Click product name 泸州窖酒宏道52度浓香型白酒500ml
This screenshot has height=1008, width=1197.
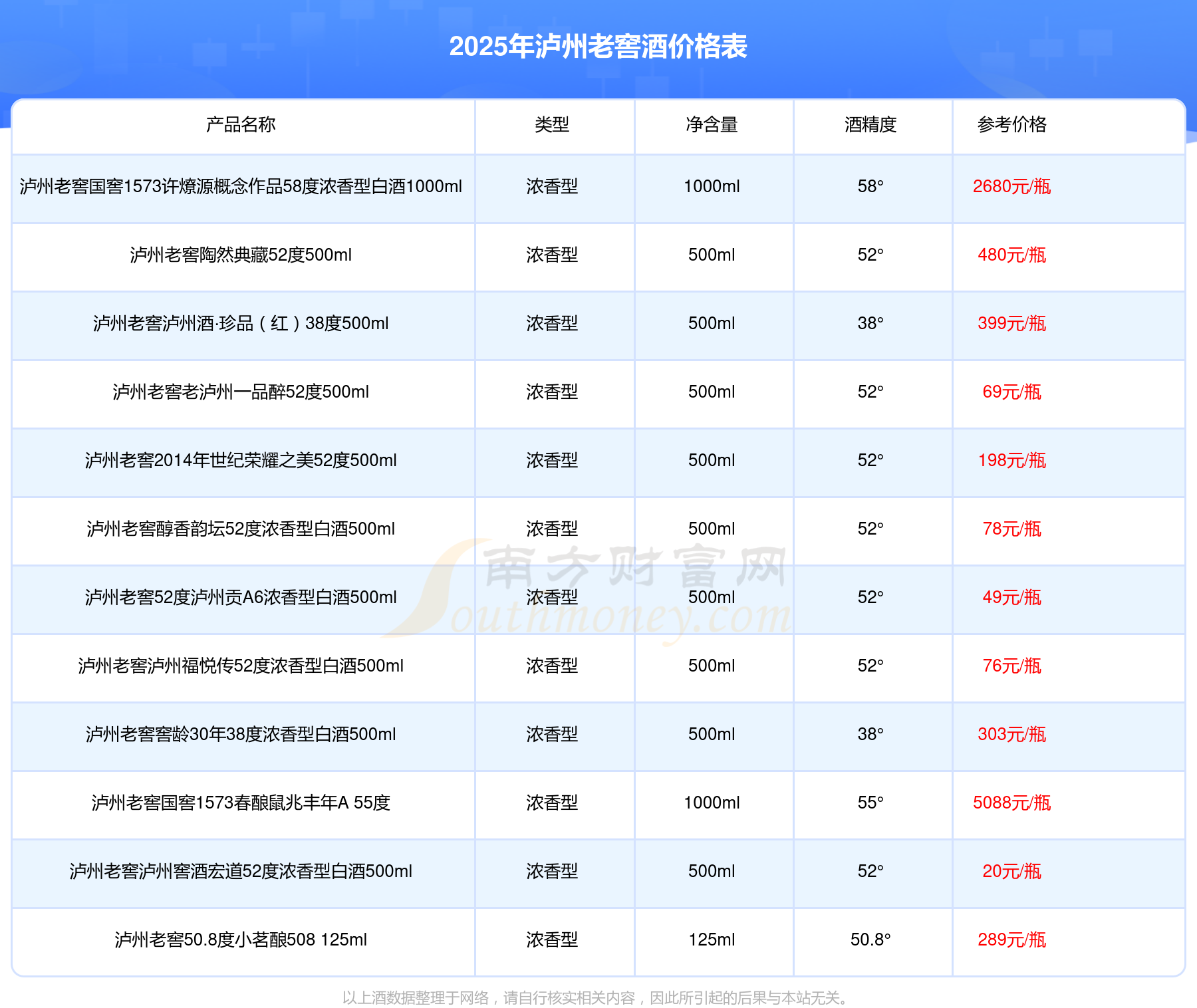[275, 871]
